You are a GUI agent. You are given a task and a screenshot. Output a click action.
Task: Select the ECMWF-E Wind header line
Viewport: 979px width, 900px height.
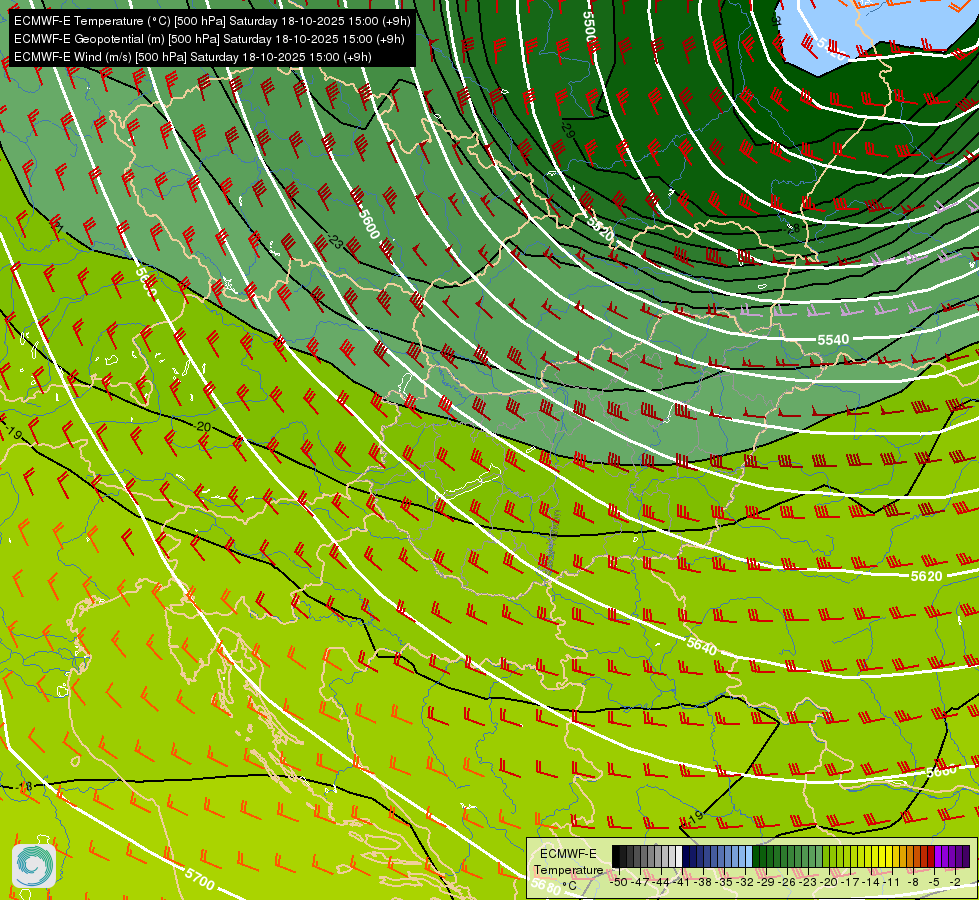(193, 57)
